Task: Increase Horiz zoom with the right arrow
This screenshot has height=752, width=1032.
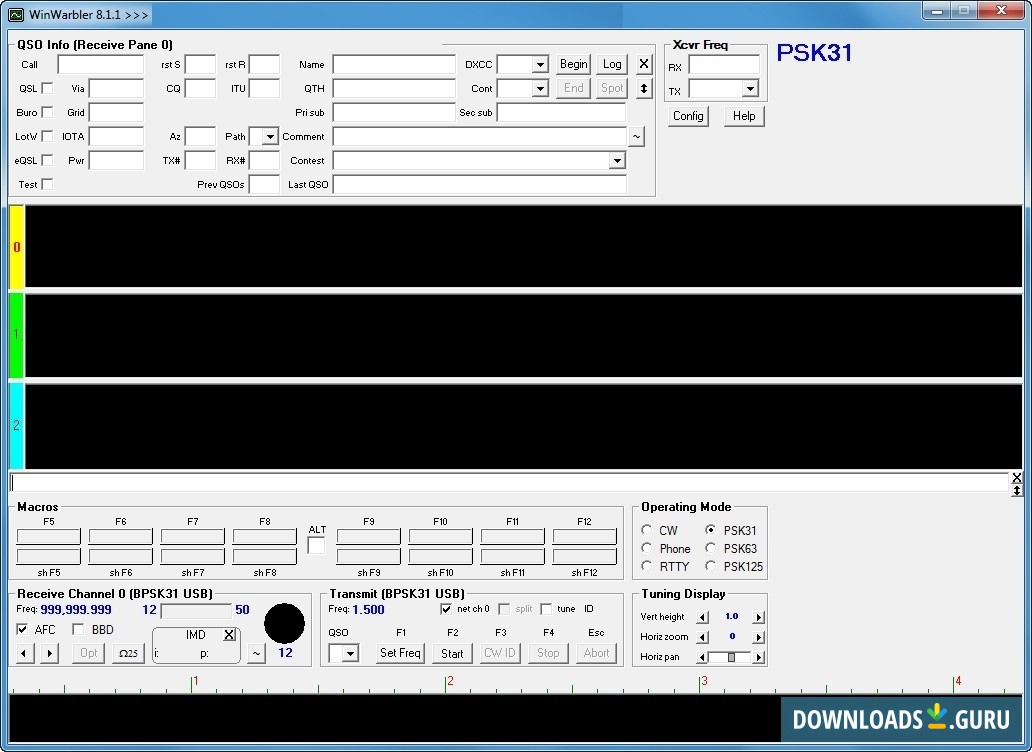Action: coord(758,637)
